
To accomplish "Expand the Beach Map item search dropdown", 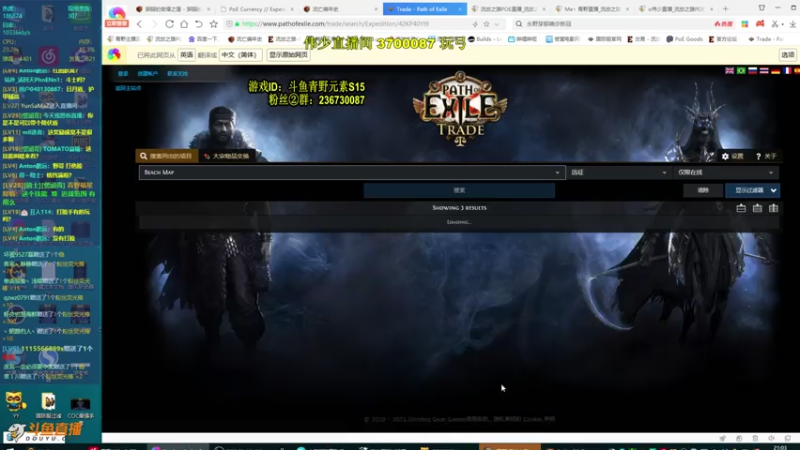I will 557,173.
